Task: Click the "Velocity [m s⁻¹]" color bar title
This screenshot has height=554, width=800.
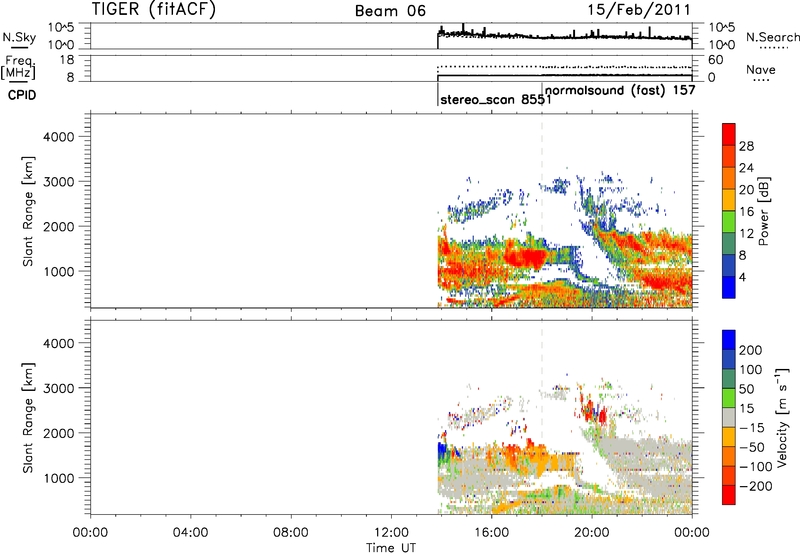Action: pos(782,417)
